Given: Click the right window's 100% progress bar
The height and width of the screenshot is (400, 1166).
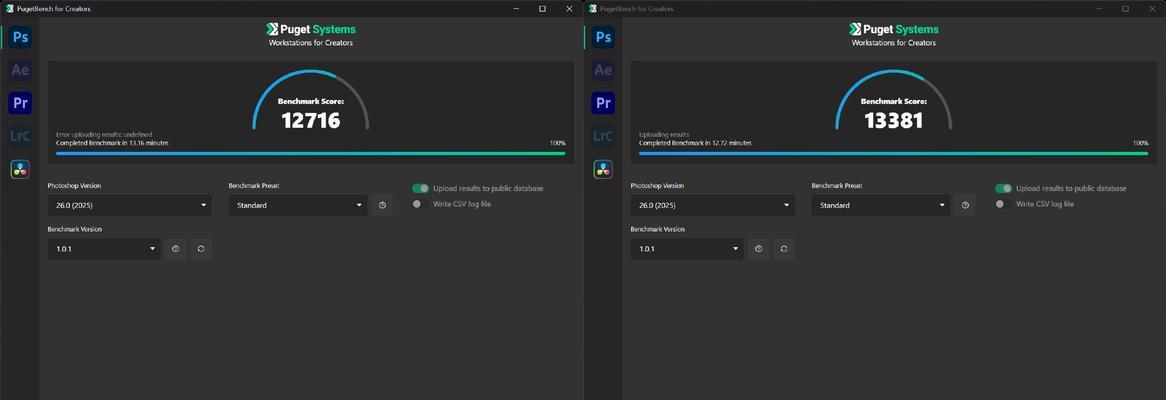Looking at the screenshot, I should [x=894, y=153].
